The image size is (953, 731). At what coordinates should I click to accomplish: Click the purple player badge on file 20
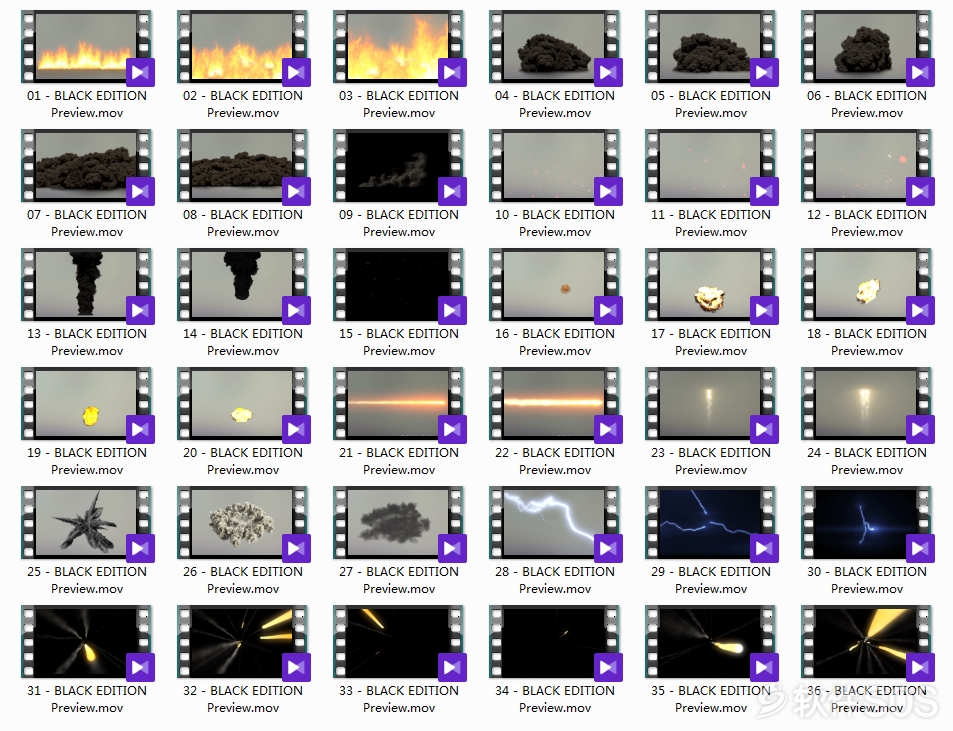[297, 430]
